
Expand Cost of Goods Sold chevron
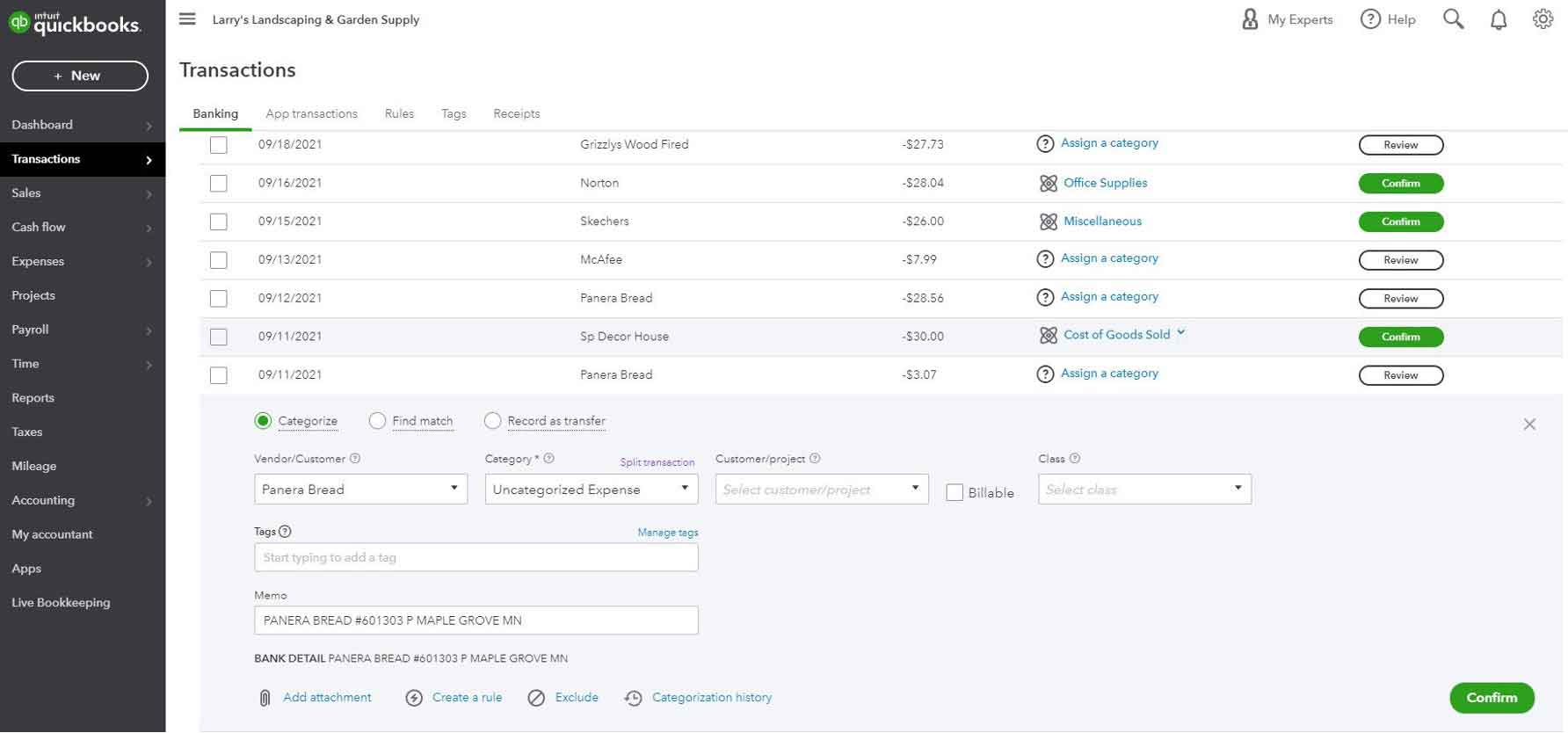(1181, 332)
